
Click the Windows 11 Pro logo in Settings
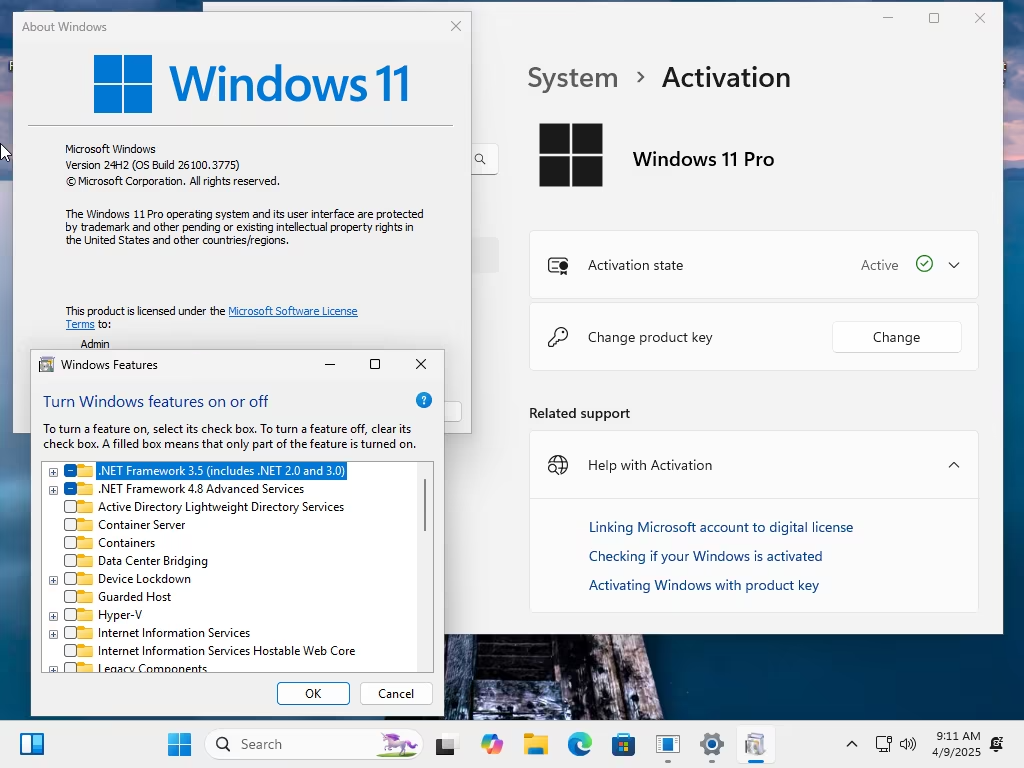571,155
